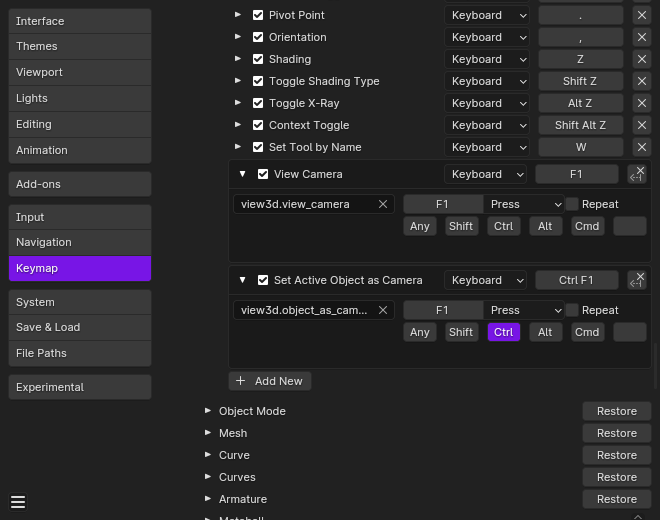The height and width of the screenshot is (520, 660).
Task: Clear the view3d.view_camera operator field
Action: [x=383, y=204]
